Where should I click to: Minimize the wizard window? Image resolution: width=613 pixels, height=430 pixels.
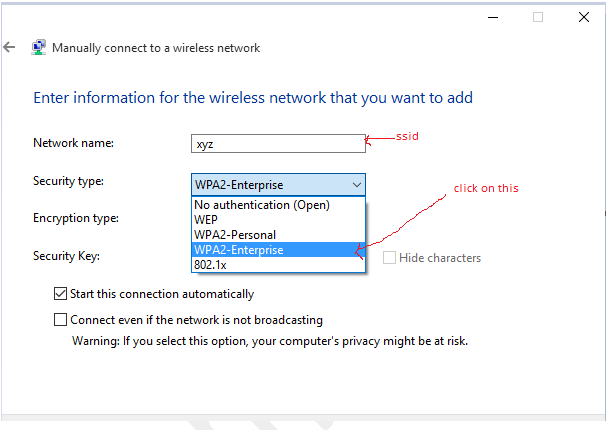tap(493, 17)
